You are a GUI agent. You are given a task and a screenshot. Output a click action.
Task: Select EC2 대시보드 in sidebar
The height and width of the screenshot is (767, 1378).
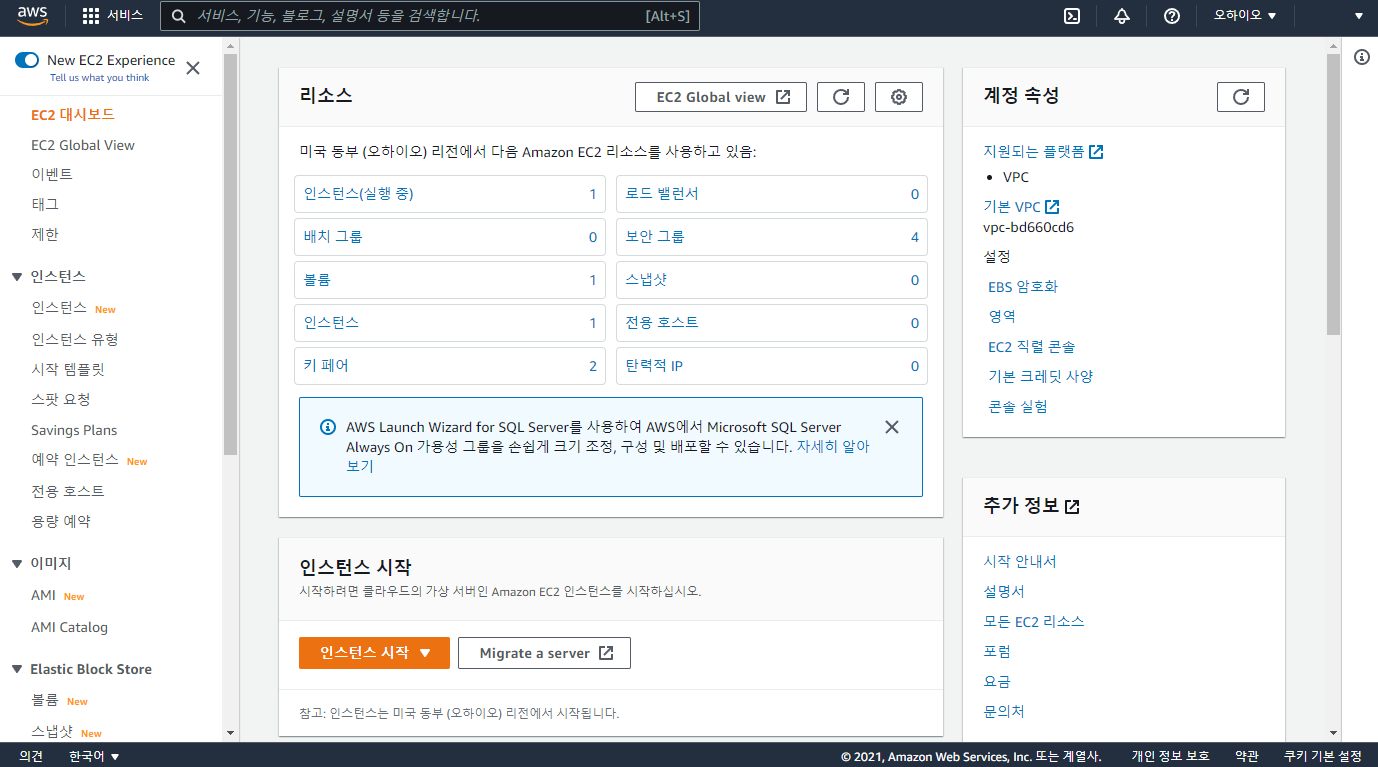tap(73, 115)
